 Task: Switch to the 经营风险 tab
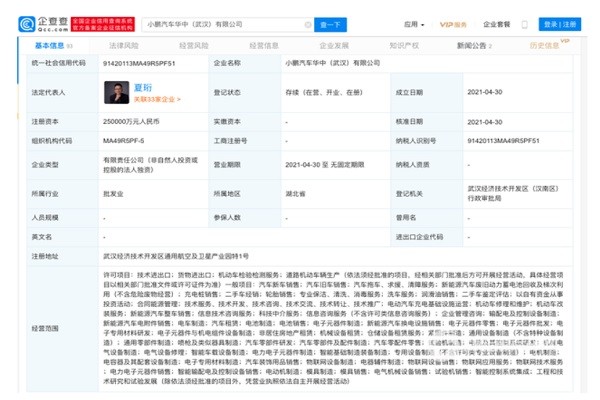194,46
